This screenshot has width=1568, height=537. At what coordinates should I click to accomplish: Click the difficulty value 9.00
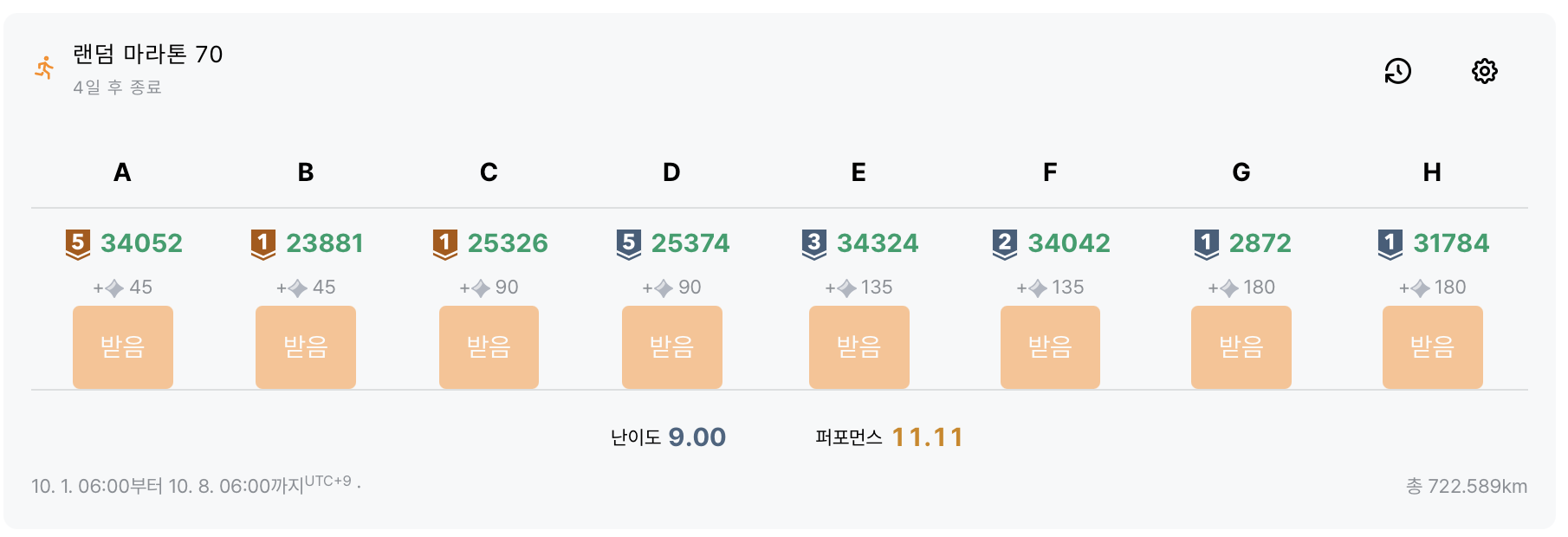point(698,437)
